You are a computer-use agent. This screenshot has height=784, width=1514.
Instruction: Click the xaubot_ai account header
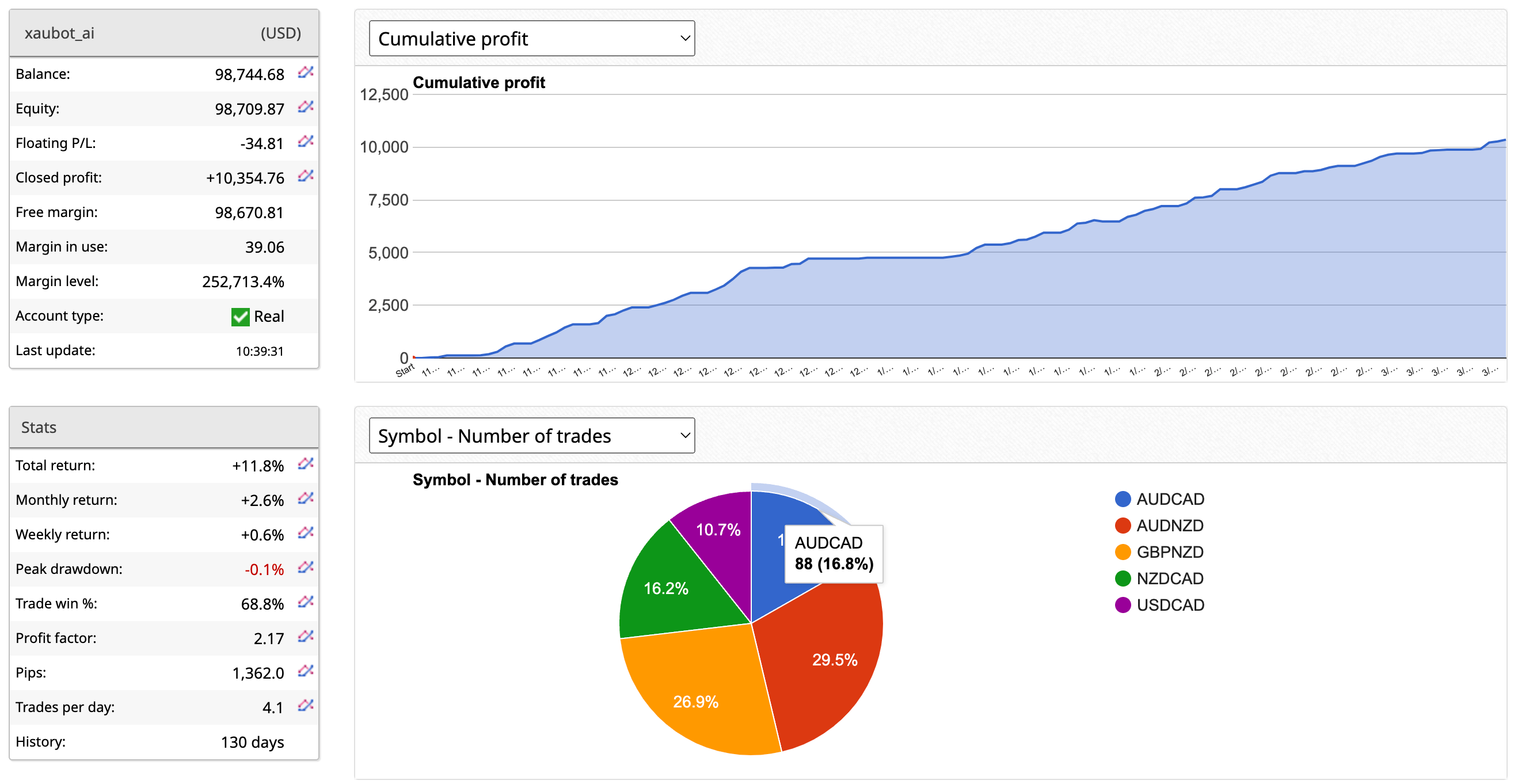point(164,33)
